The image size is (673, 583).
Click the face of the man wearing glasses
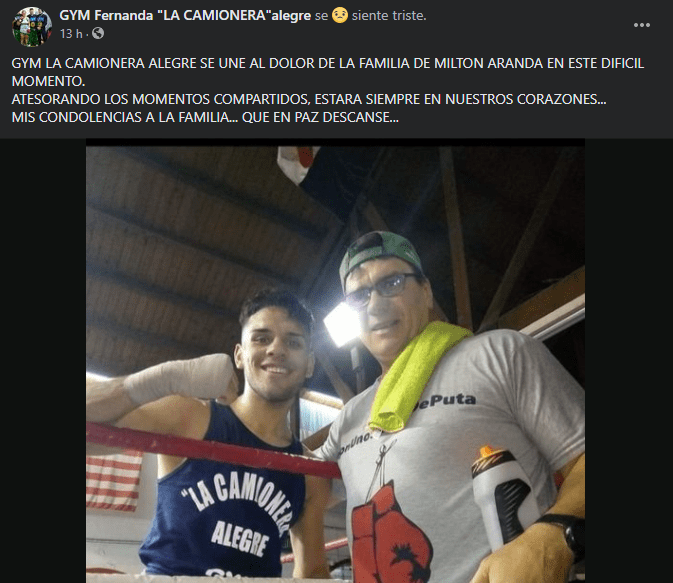[x=385, y=311]
